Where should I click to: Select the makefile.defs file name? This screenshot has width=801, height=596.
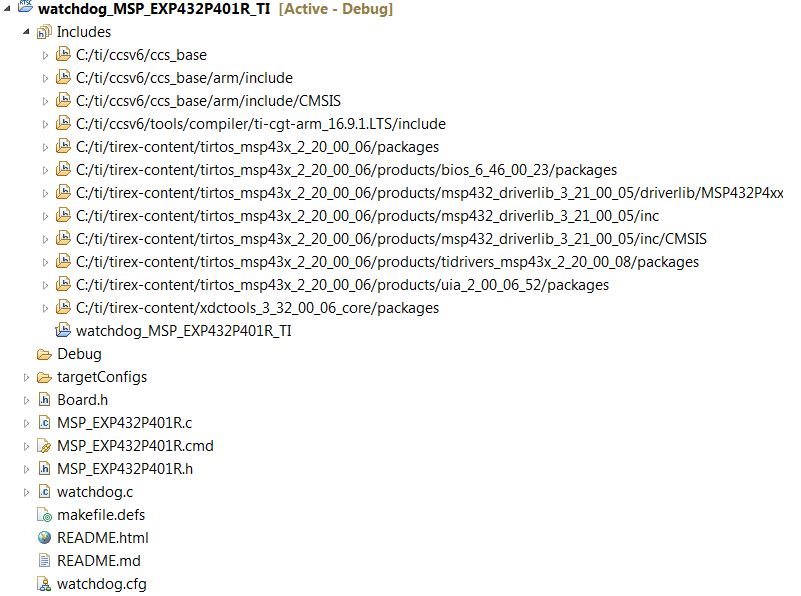101,515
